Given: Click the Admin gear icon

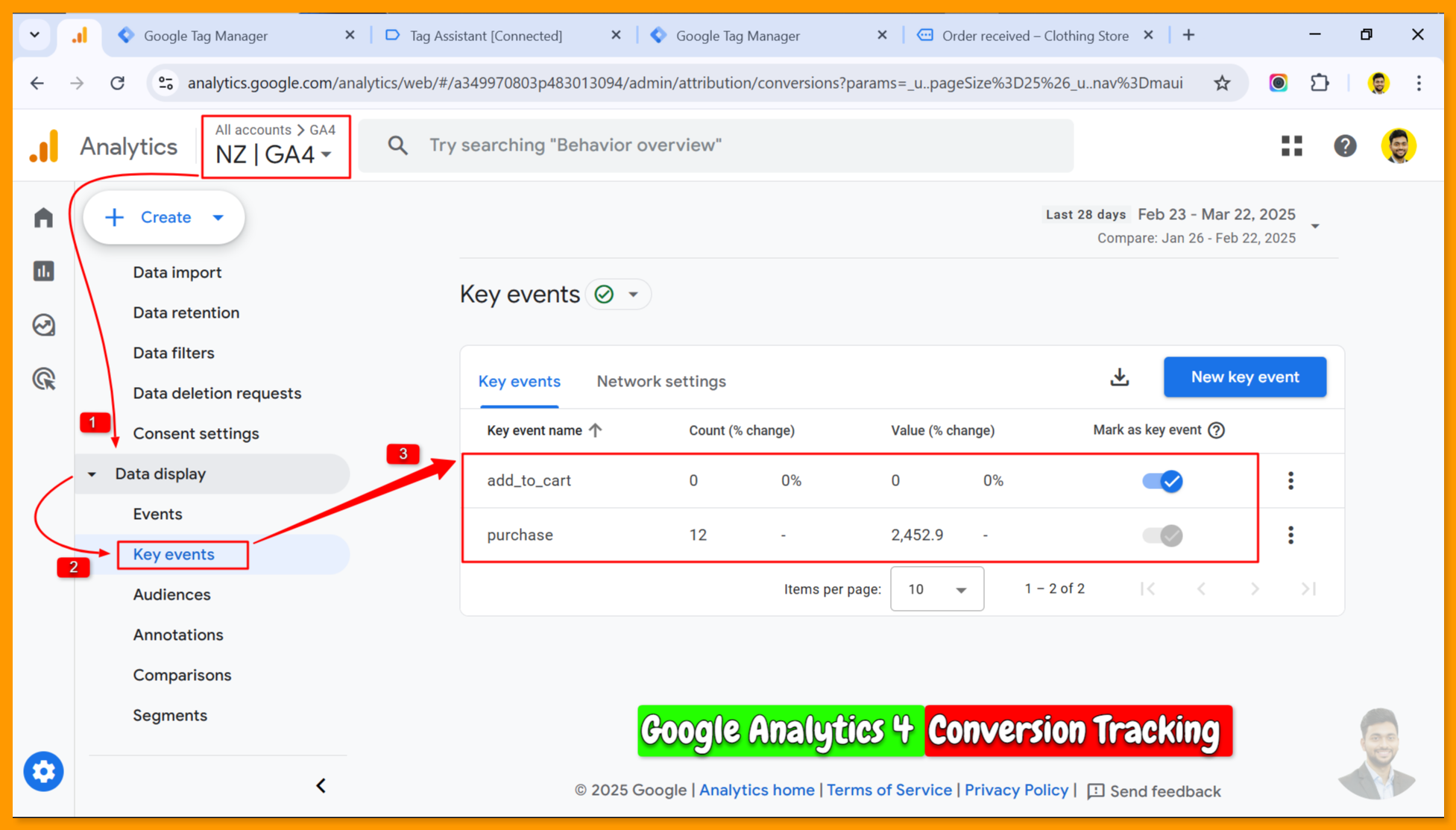Looking at the screenshot, I should [43, 771].
